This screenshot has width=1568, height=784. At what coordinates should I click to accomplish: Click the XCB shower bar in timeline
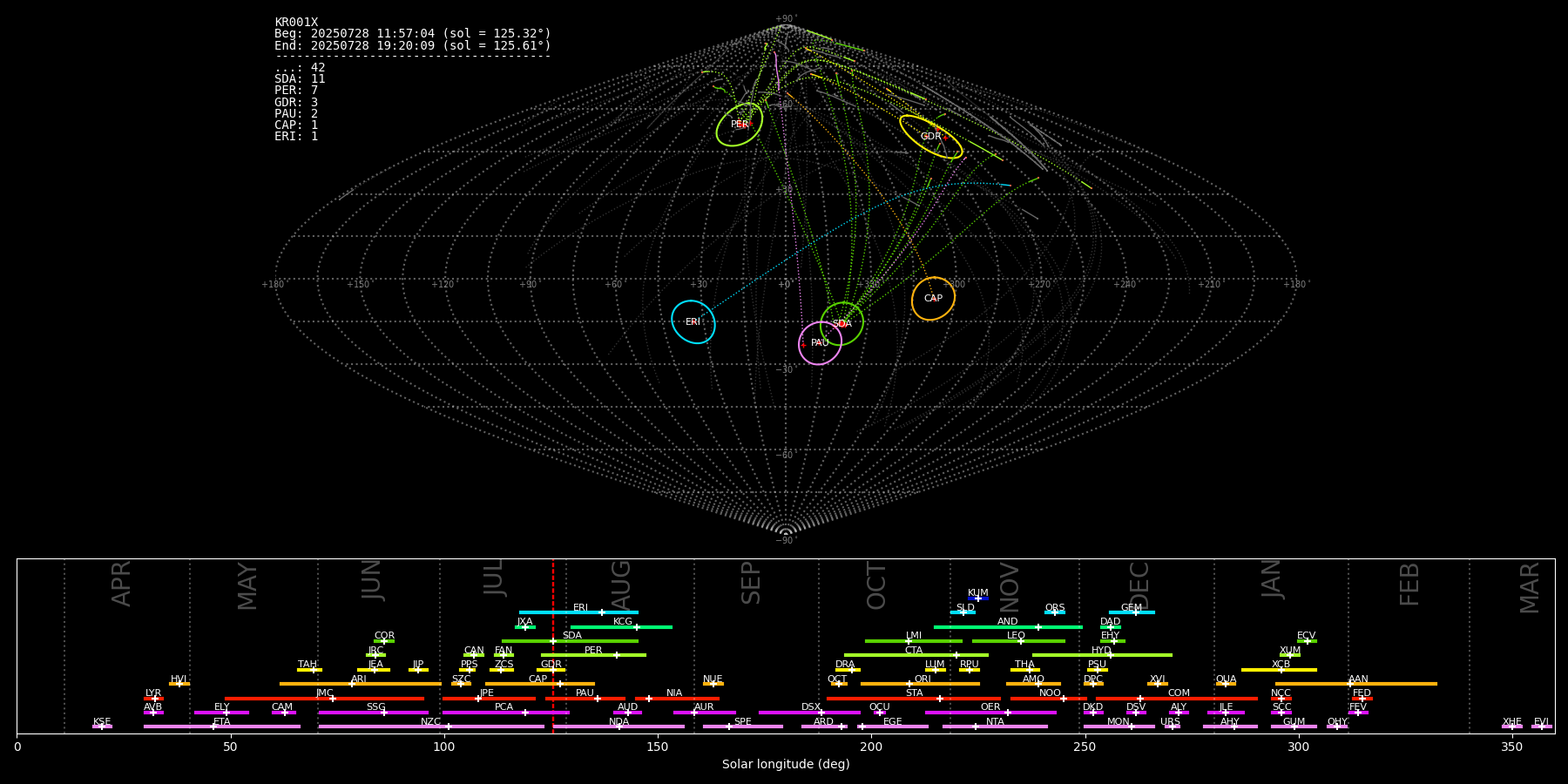click(x=1279, y=670)
